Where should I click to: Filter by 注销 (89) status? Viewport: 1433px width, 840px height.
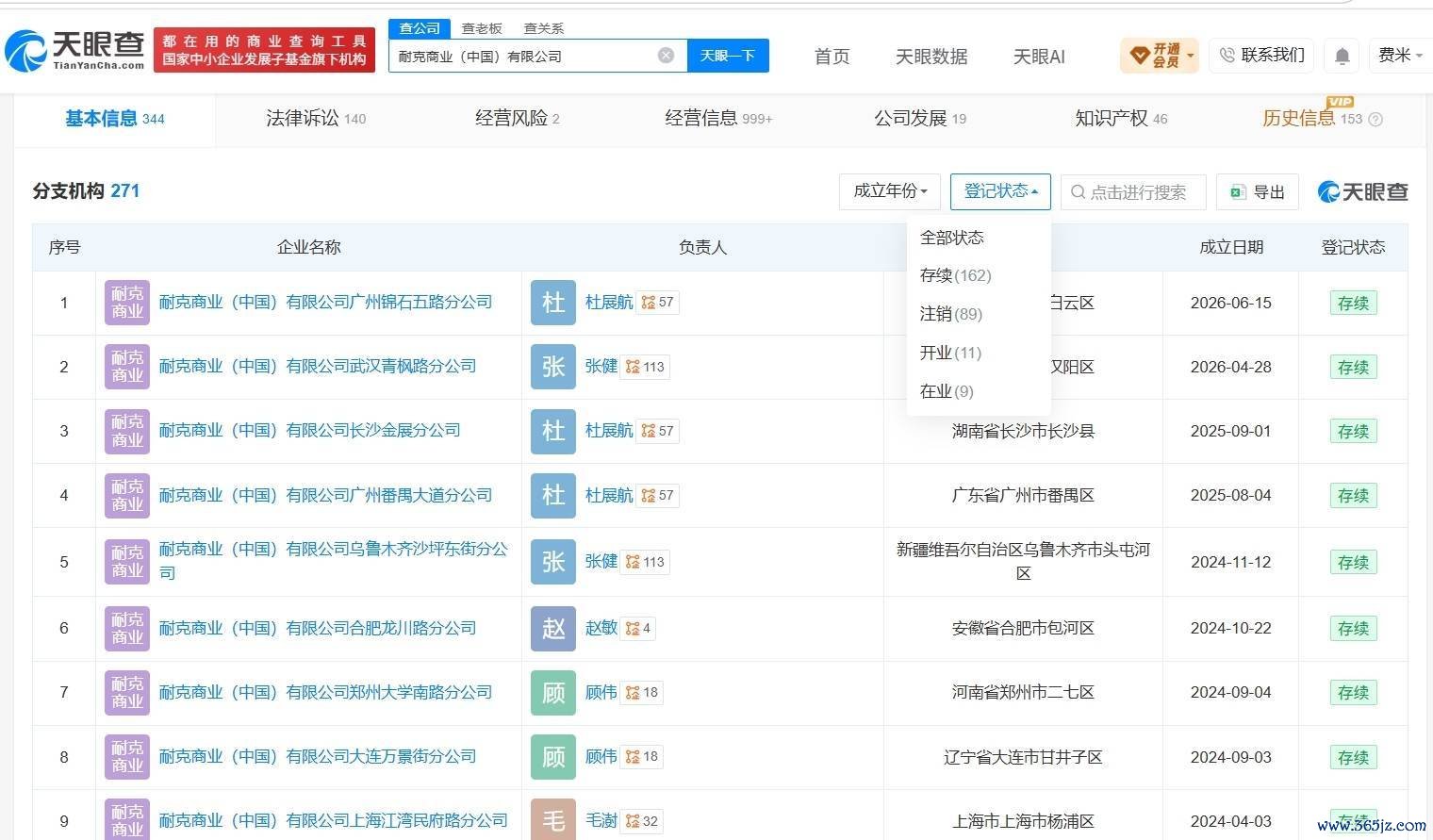coord(951,314)
